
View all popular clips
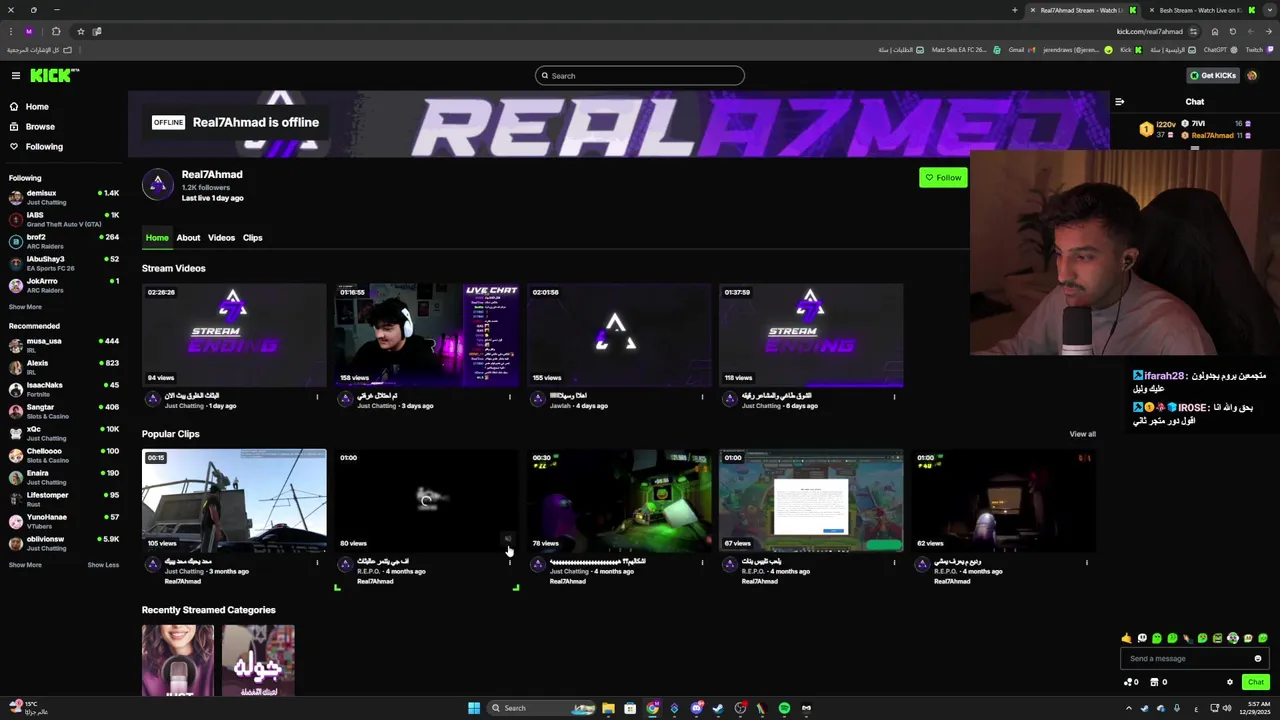(x=1082, y=434)
